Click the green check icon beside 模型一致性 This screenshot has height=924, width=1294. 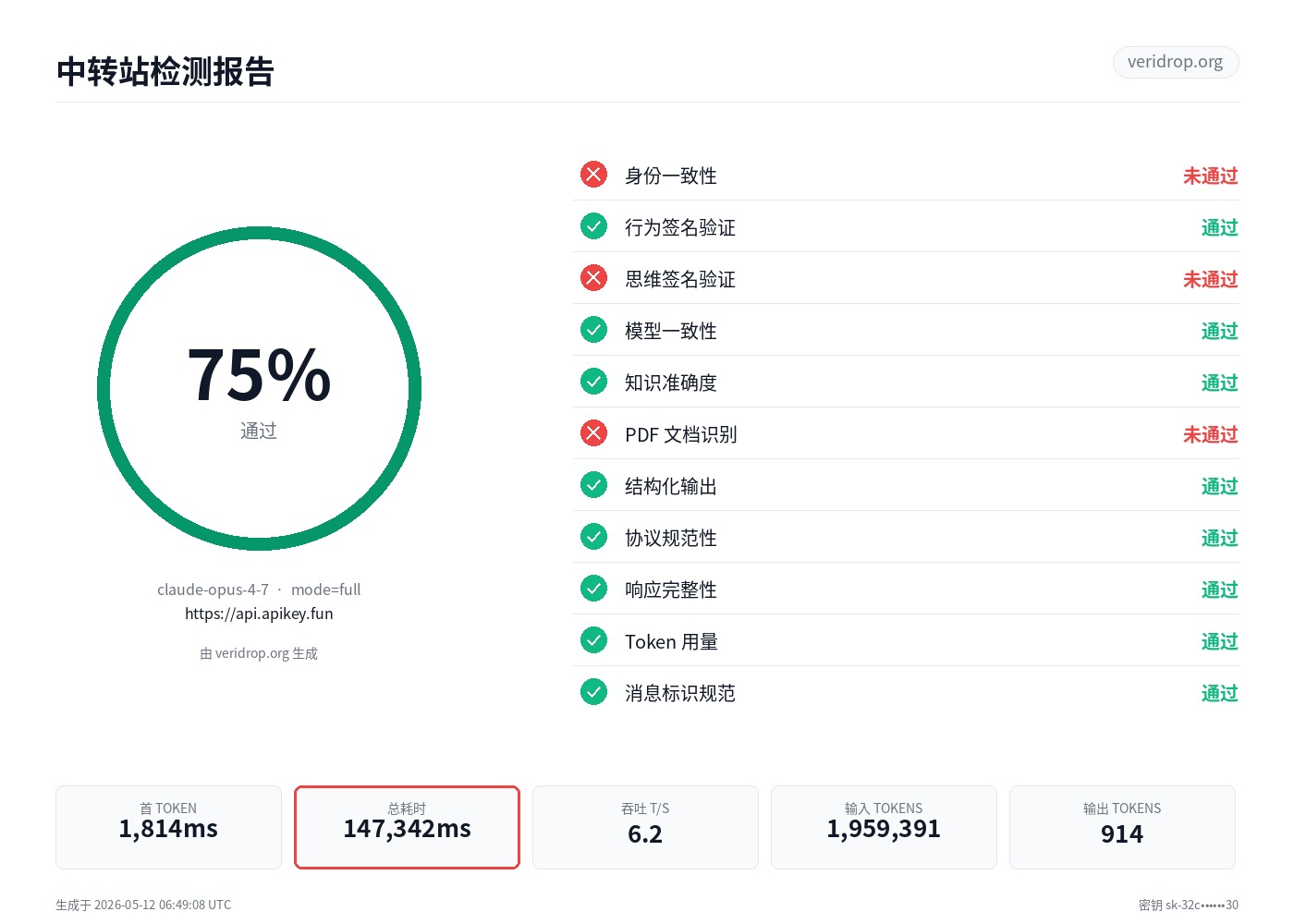tap(593, 330)
